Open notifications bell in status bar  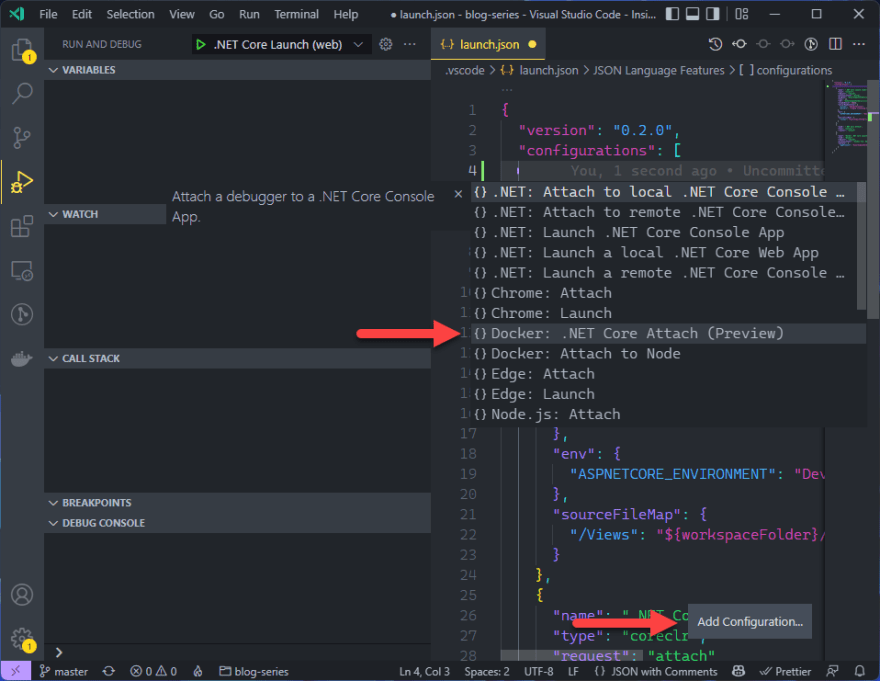859,671
